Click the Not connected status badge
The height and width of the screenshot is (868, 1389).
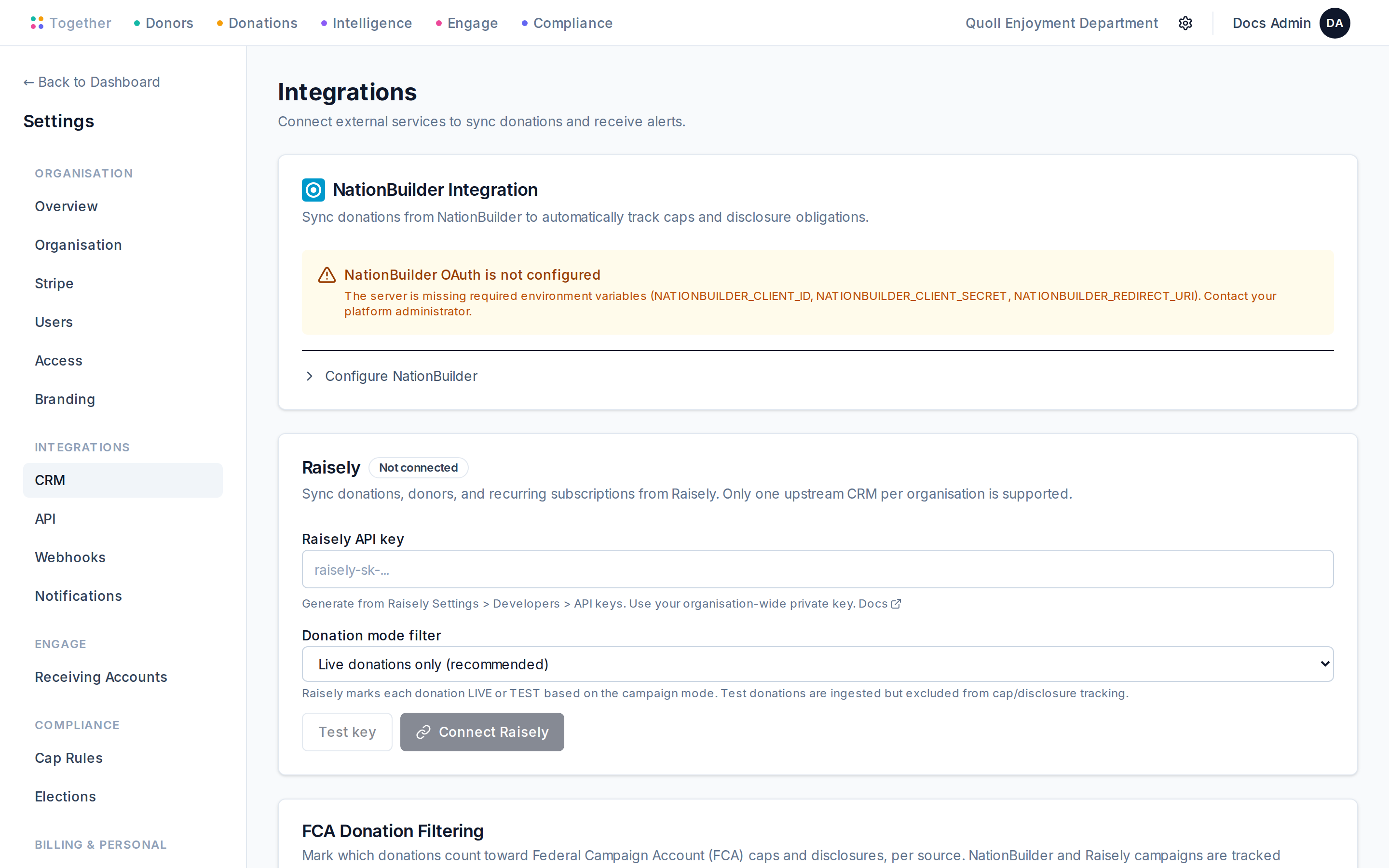(419, 468)
